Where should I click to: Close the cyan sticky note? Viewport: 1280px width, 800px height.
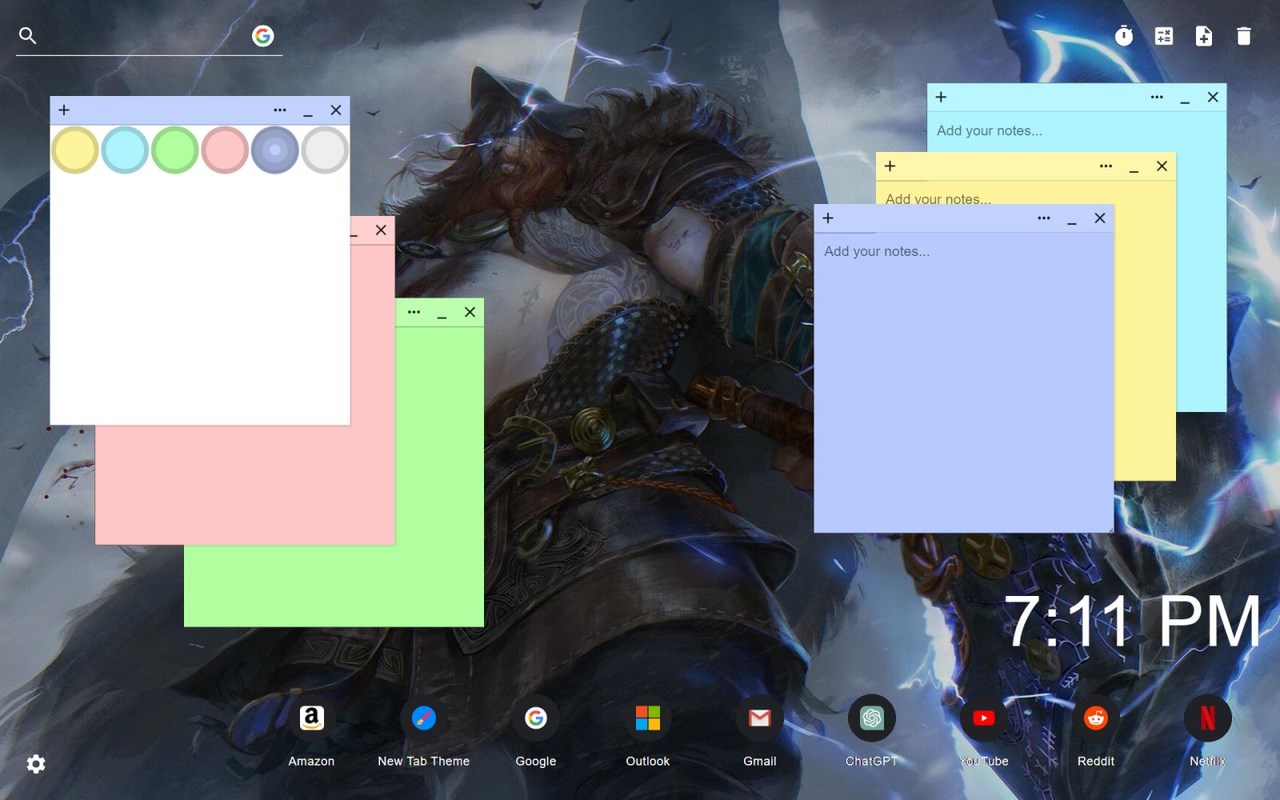1213,97
